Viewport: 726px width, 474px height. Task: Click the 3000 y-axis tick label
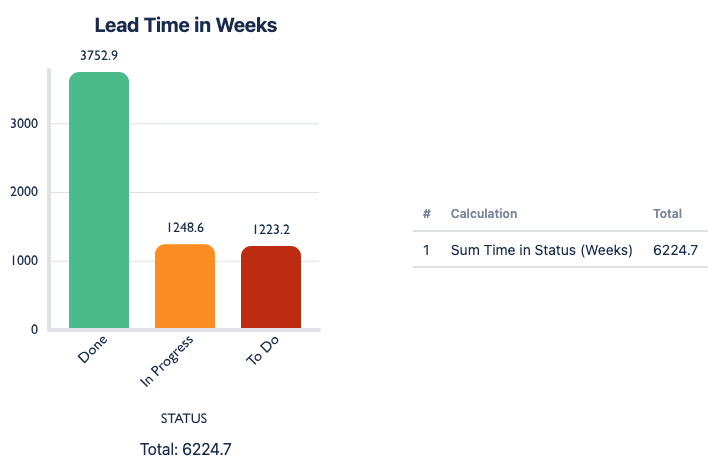[x=24, y=124]
